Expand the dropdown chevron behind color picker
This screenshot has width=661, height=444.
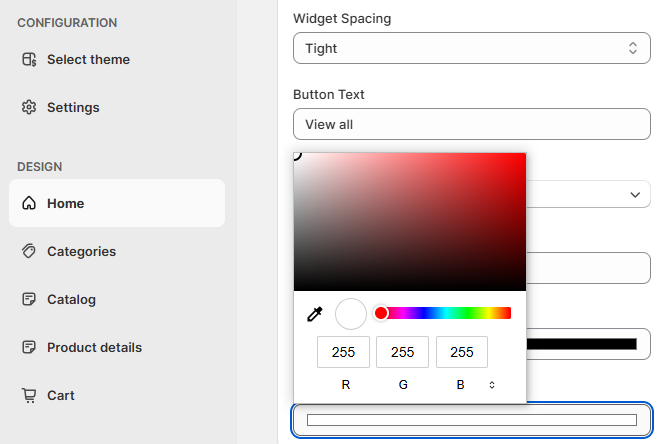[635, 194]
